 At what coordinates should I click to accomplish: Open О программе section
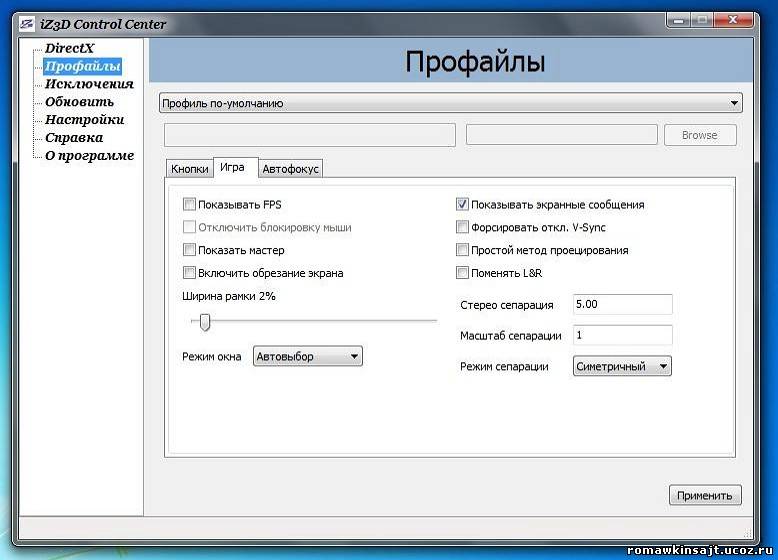89,155
